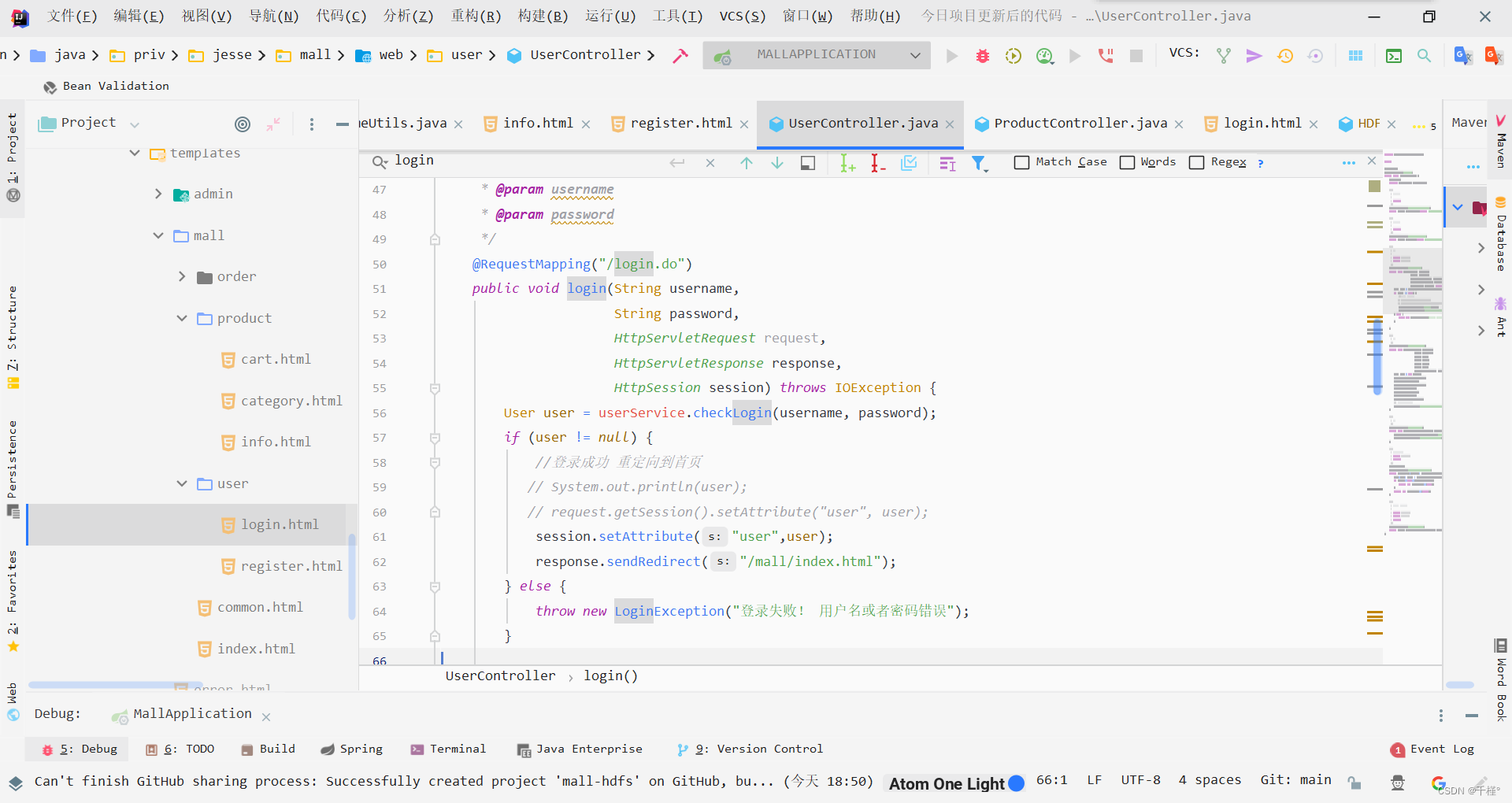The image size is (1512, 803).
Task: Click the project tree vertical scrollbar
Action: tap(352, 578)
